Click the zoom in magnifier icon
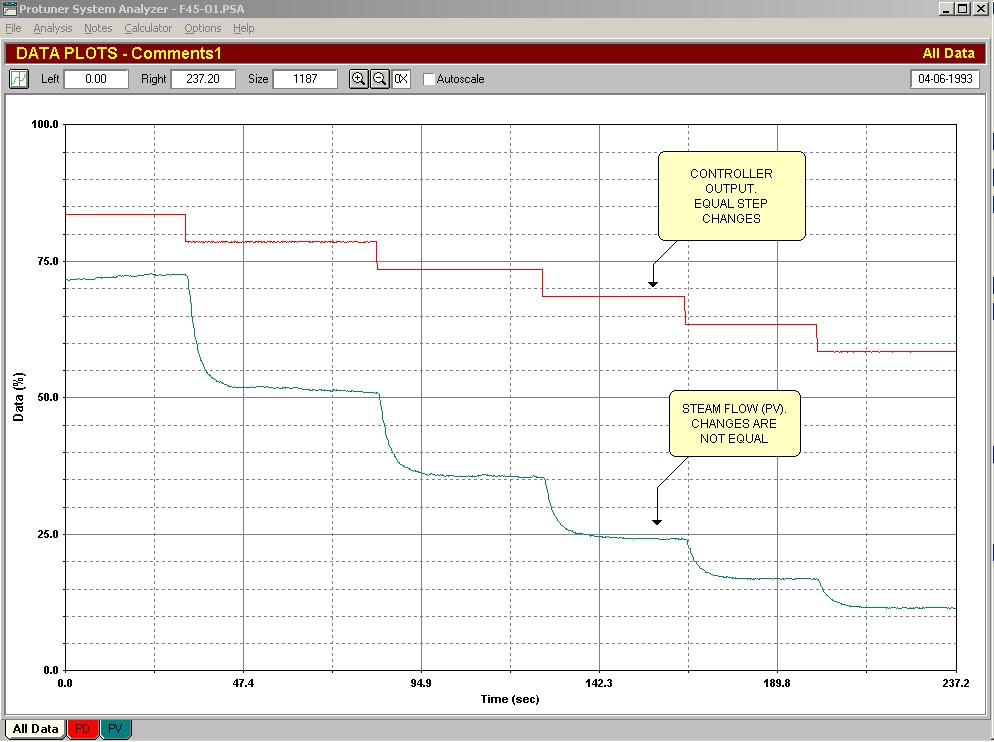The image size is (994, 742). [358, 79]
